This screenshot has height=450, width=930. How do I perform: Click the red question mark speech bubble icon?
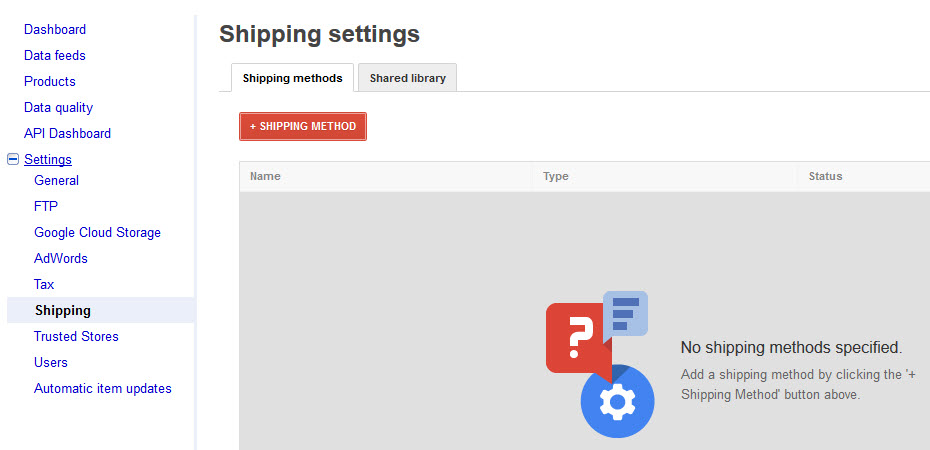(x=578, y=340)
